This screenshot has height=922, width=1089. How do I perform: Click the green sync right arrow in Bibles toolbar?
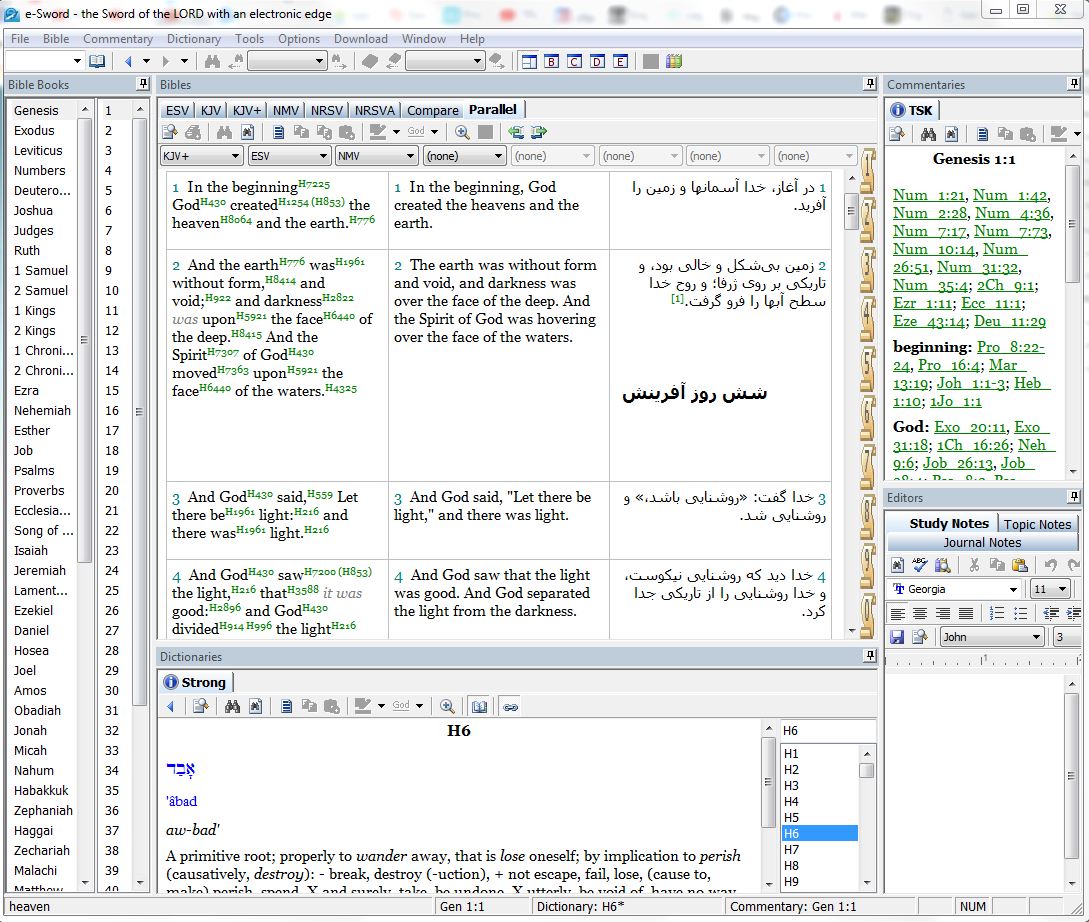pos(539,132)
